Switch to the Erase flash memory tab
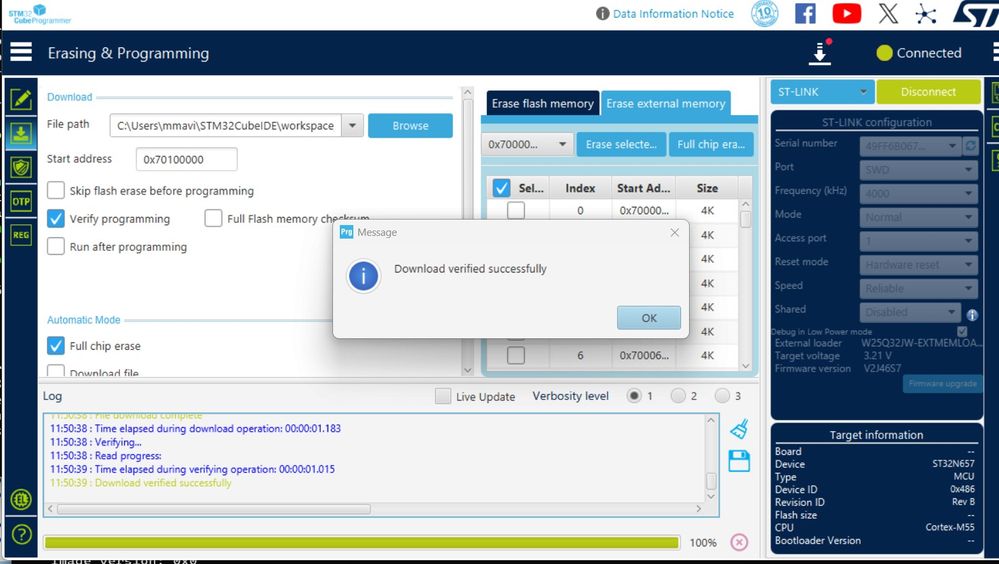Image resolution: width=999 pixels, height=564 pixels. pos(543,103)
